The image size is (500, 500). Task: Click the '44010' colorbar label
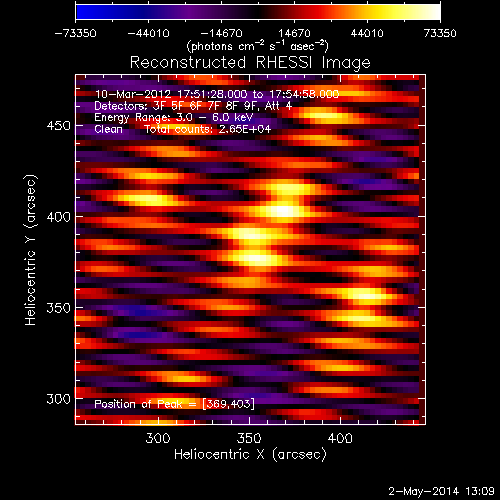367,33
